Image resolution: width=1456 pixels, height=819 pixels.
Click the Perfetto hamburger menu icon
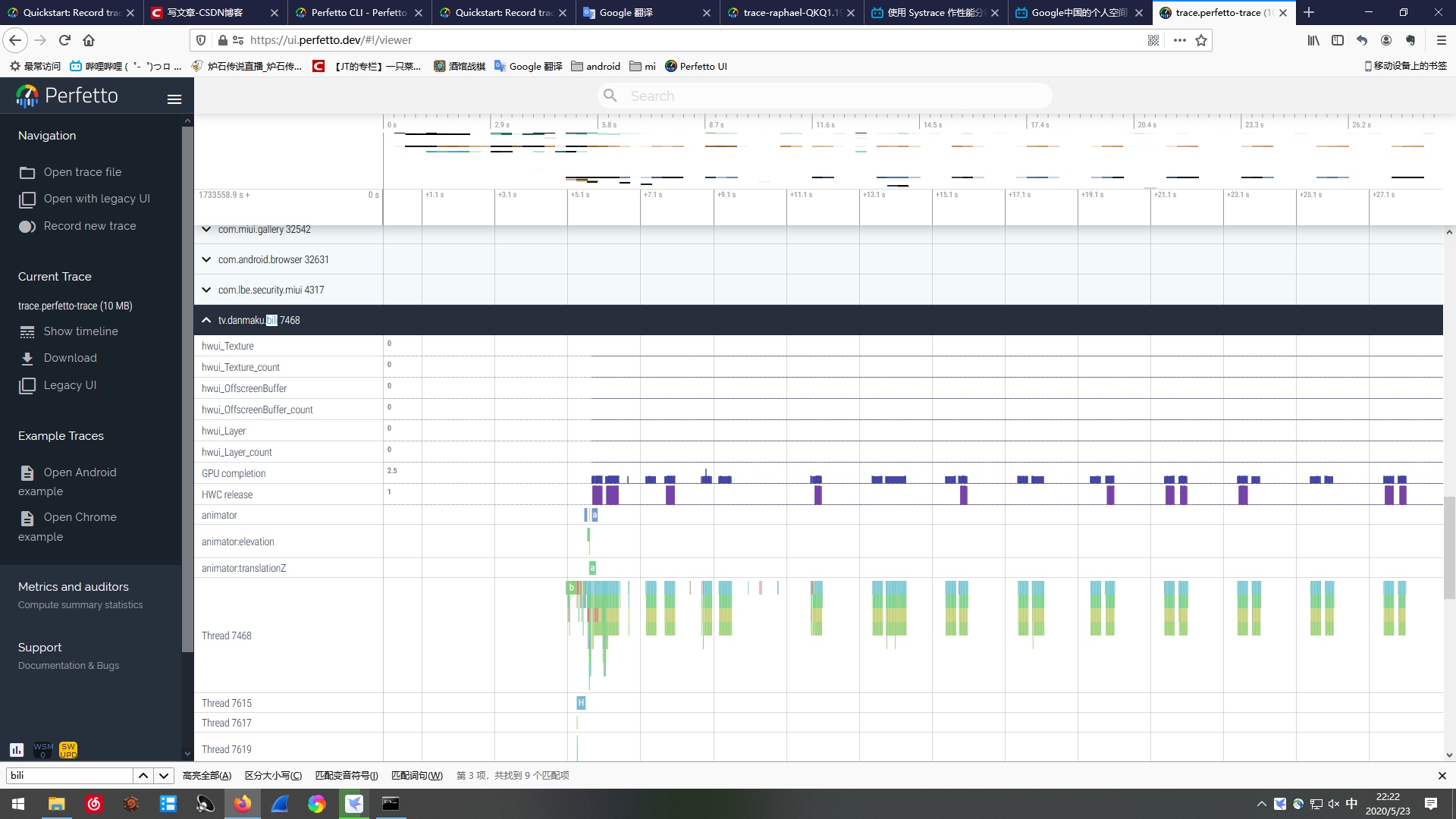pos(174,99)
